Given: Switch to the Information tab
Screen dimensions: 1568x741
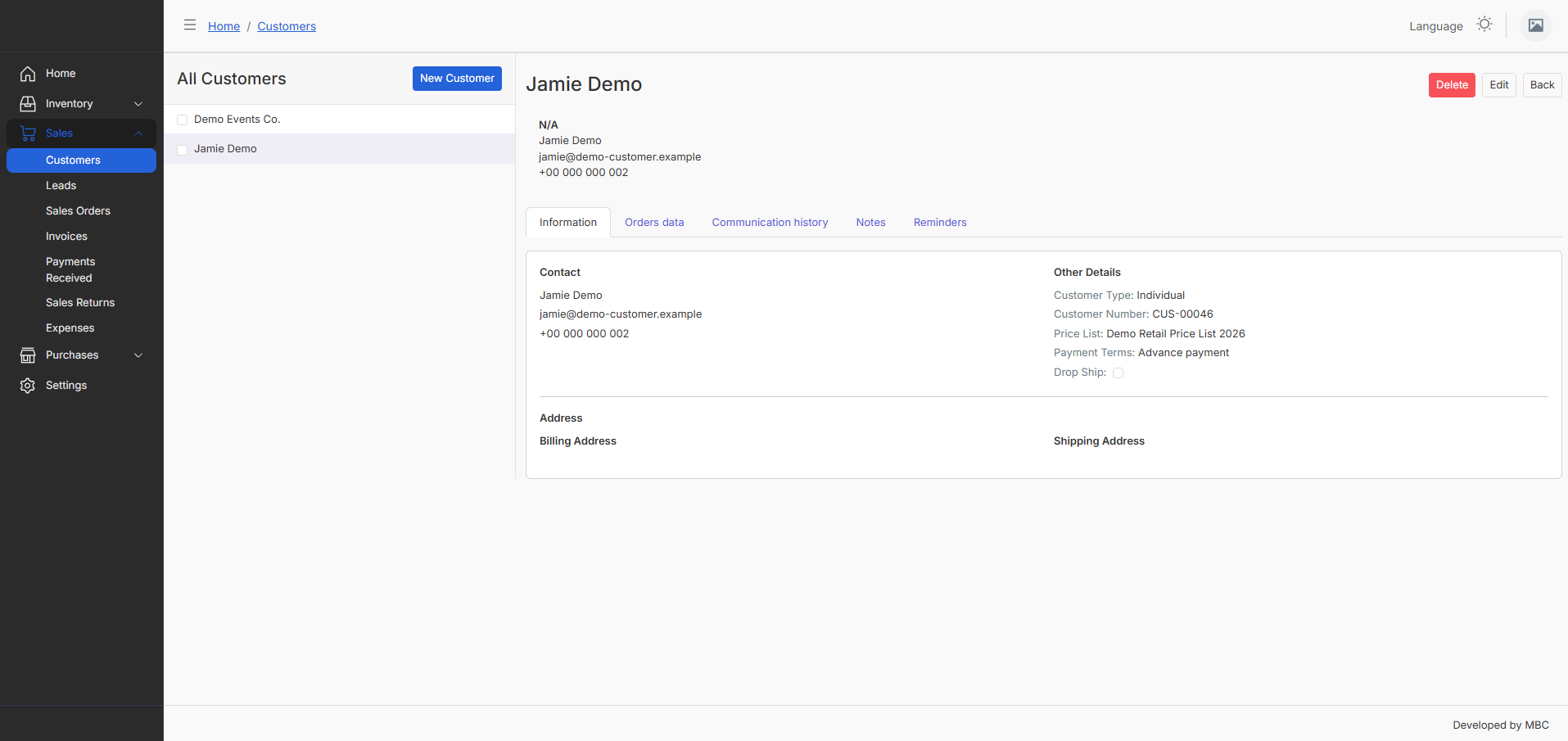Looking at the screenshot, I should pyautogui.click(x=568, y=223).
